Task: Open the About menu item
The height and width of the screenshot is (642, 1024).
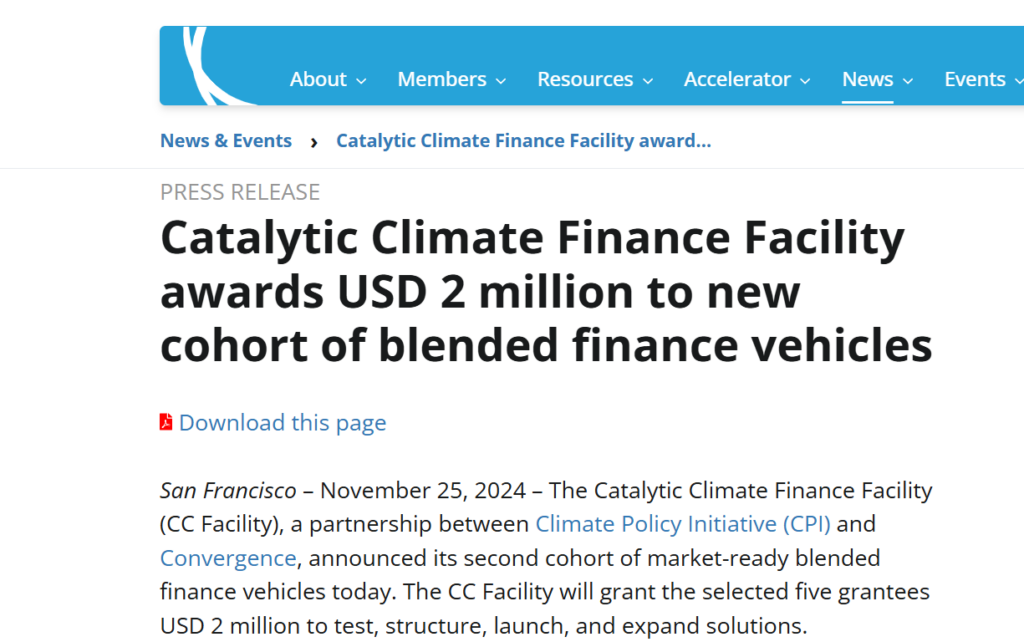Action: tap(318, 79)
